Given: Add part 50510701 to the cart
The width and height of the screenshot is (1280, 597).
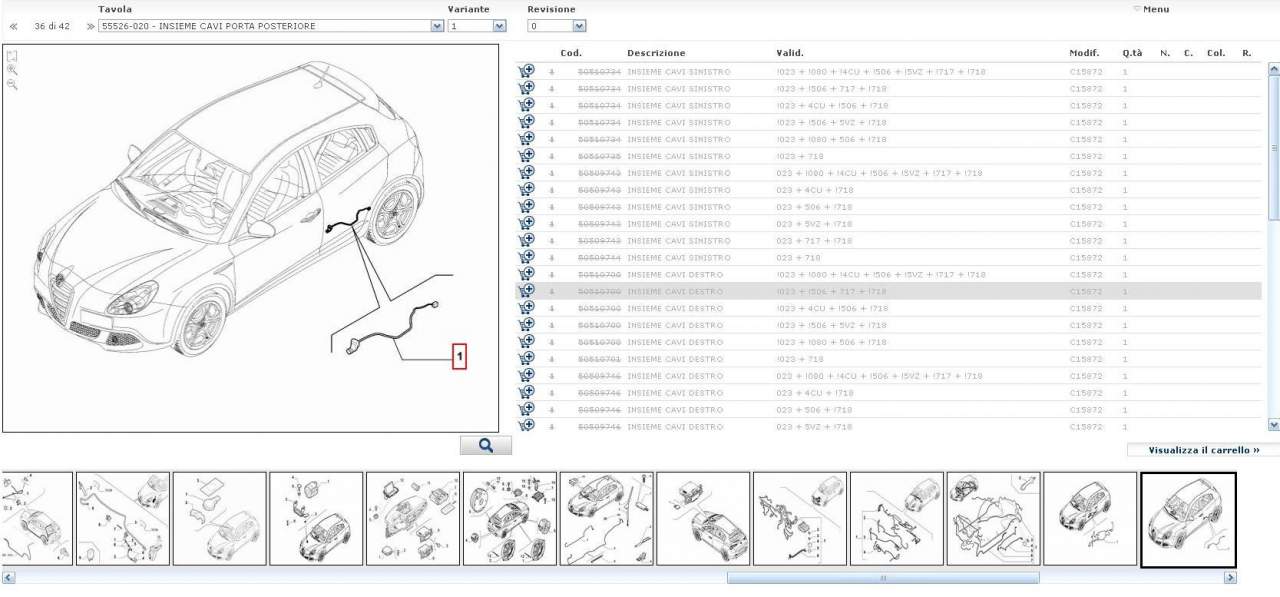Looking at the screenshot, I should tap(526, 359).
